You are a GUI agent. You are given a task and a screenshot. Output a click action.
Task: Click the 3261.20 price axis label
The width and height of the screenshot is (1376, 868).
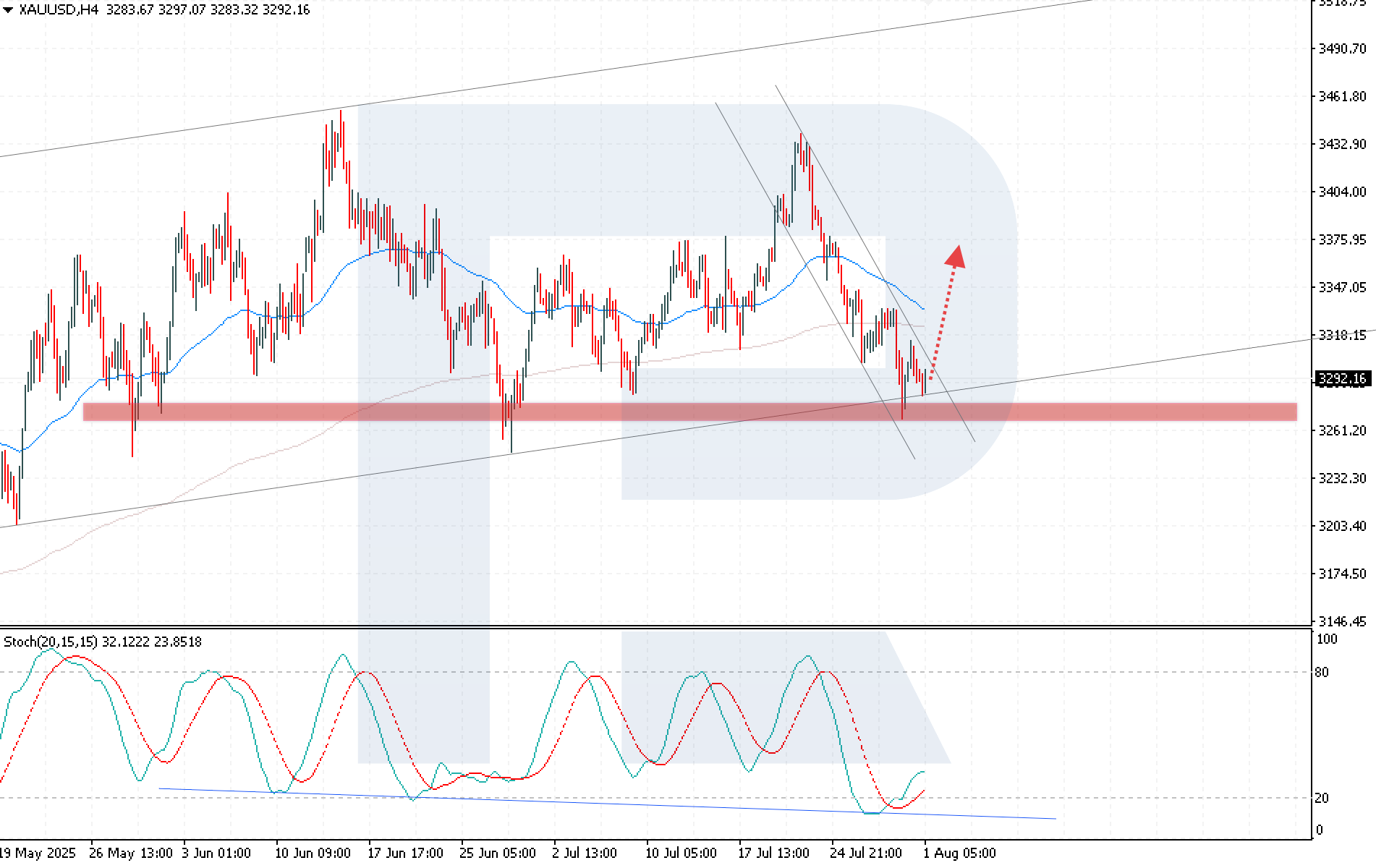[1342, 430]
